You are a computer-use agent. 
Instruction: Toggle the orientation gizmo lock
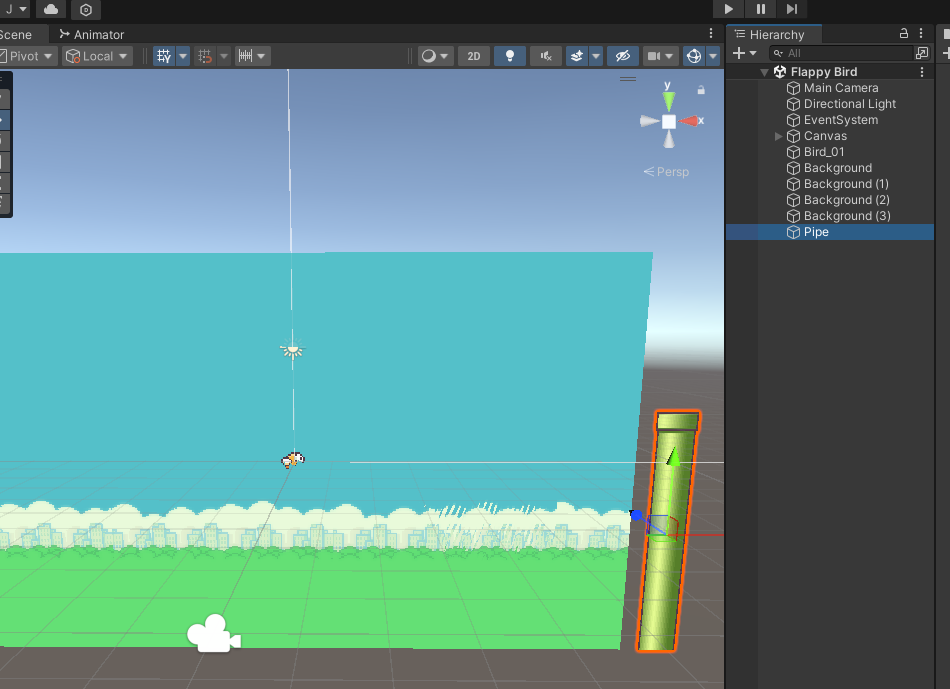click(701, 90)
